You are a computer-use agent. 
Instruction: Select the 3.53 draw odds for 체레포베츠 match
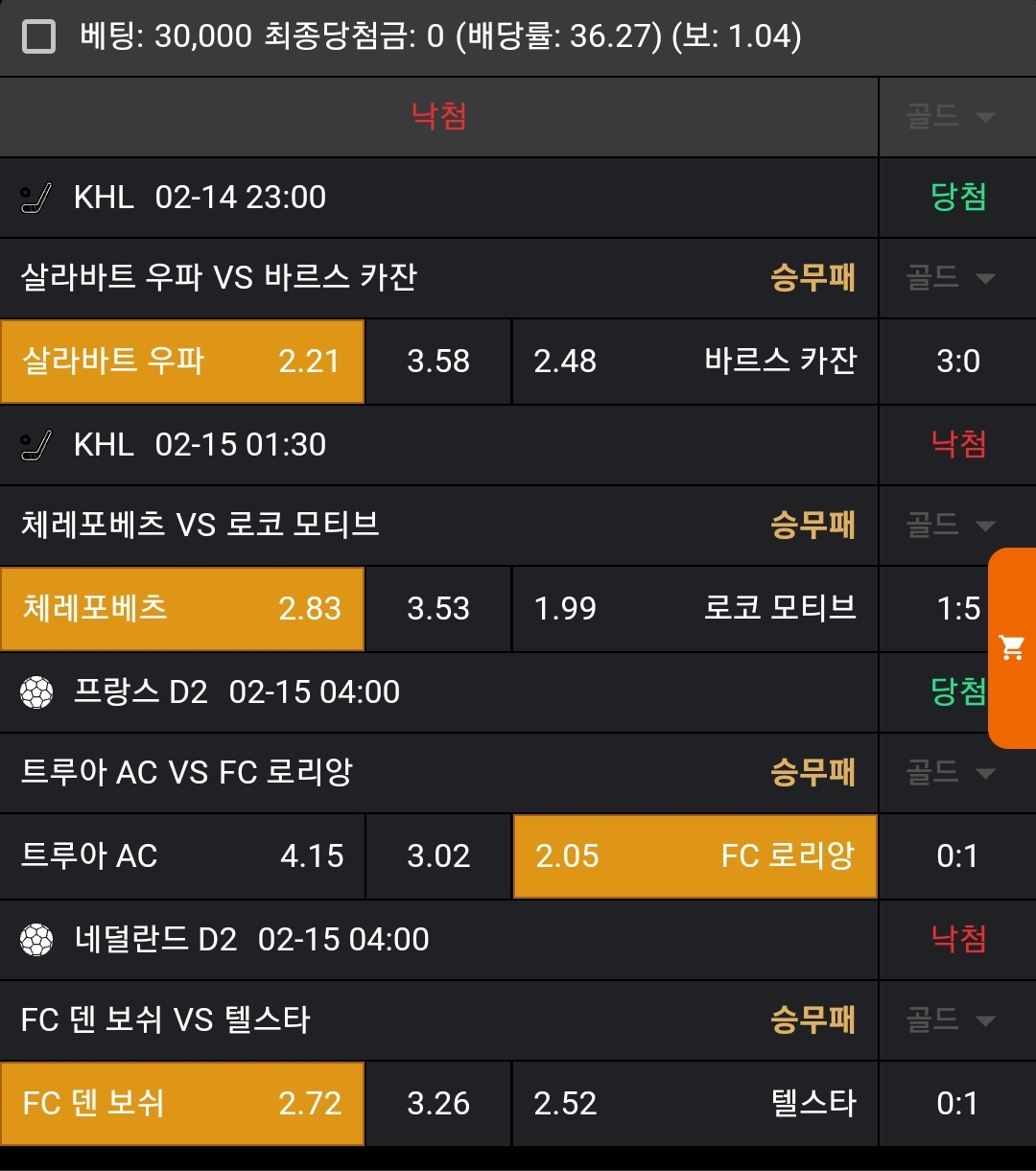[x=438, y=609]
